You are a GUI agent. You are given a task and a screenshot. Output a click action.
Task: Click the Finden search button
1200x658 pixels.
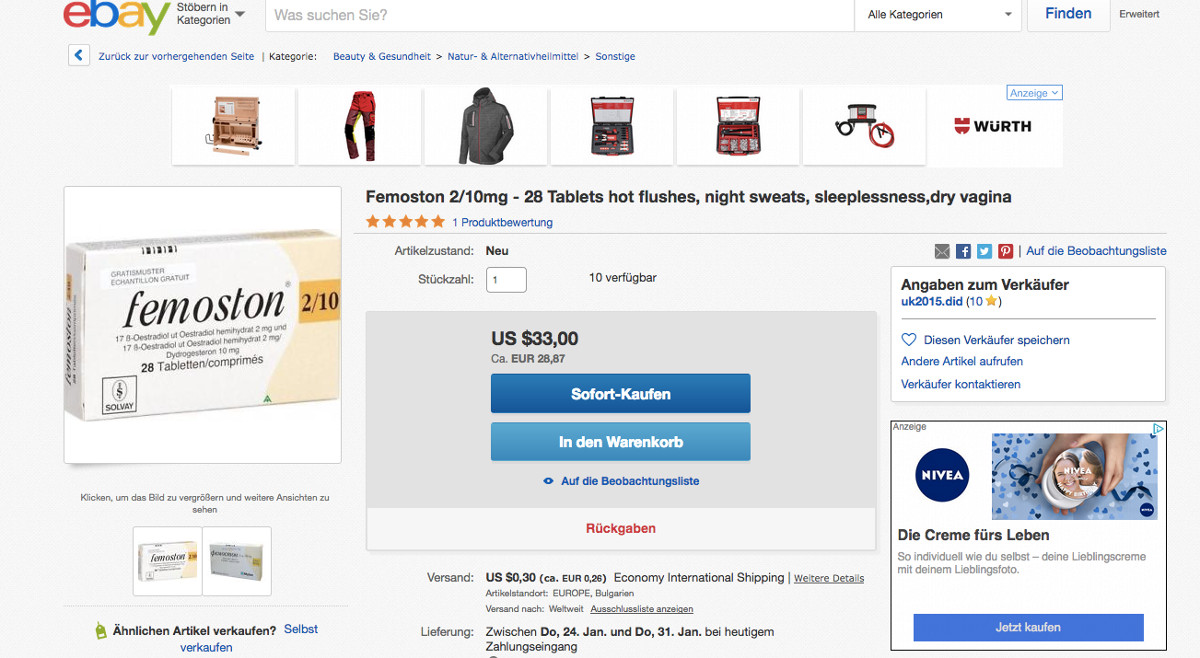(1068, 14)
